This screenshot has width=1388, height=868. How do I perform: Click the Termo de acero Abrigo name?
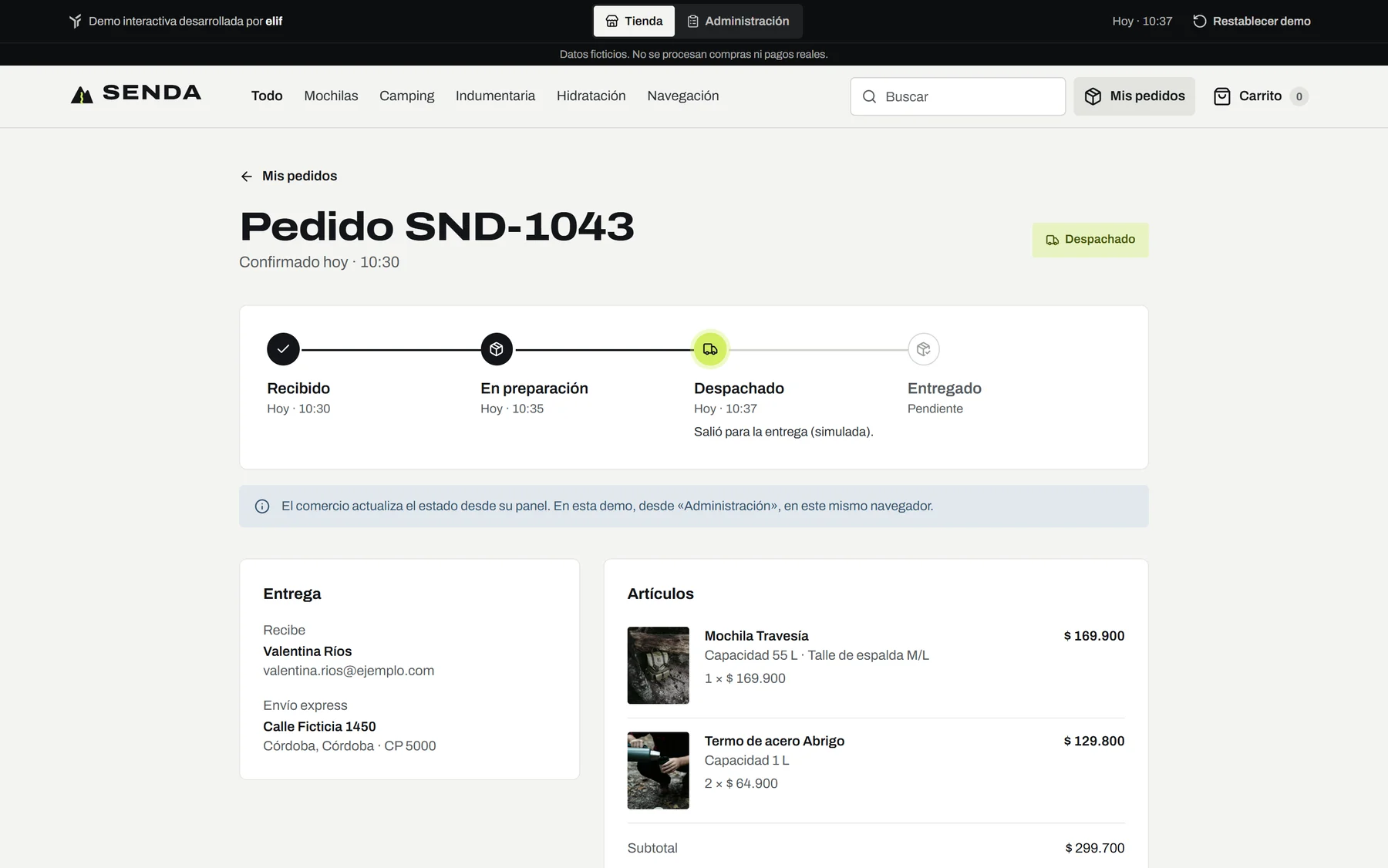(774, 741)
